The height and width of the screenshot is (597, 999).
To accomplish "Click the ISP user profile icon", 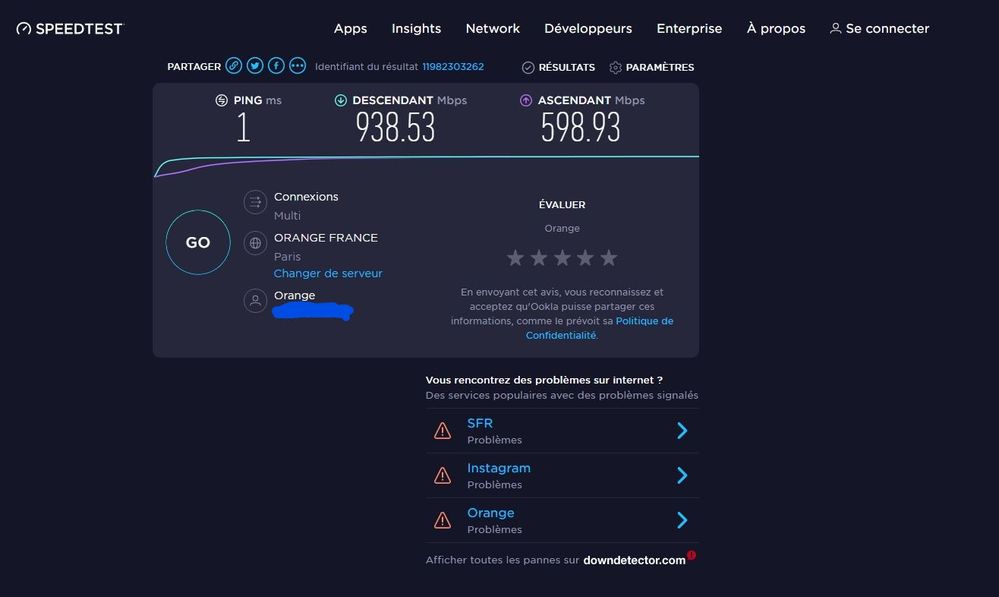I will (255, 300).
